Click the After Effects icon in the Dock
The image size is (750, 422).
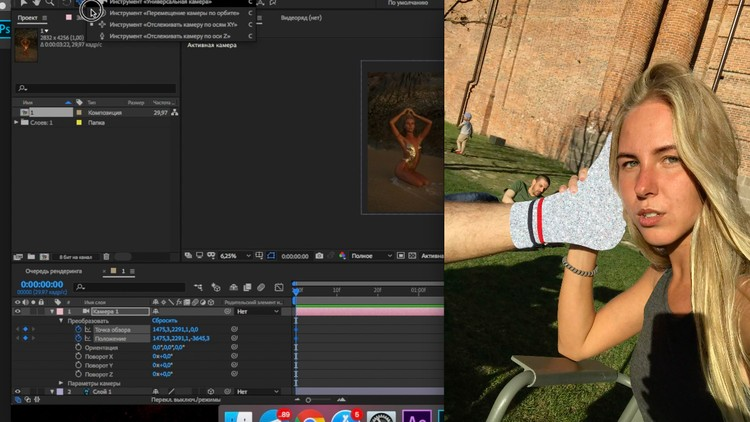point(421,416)
